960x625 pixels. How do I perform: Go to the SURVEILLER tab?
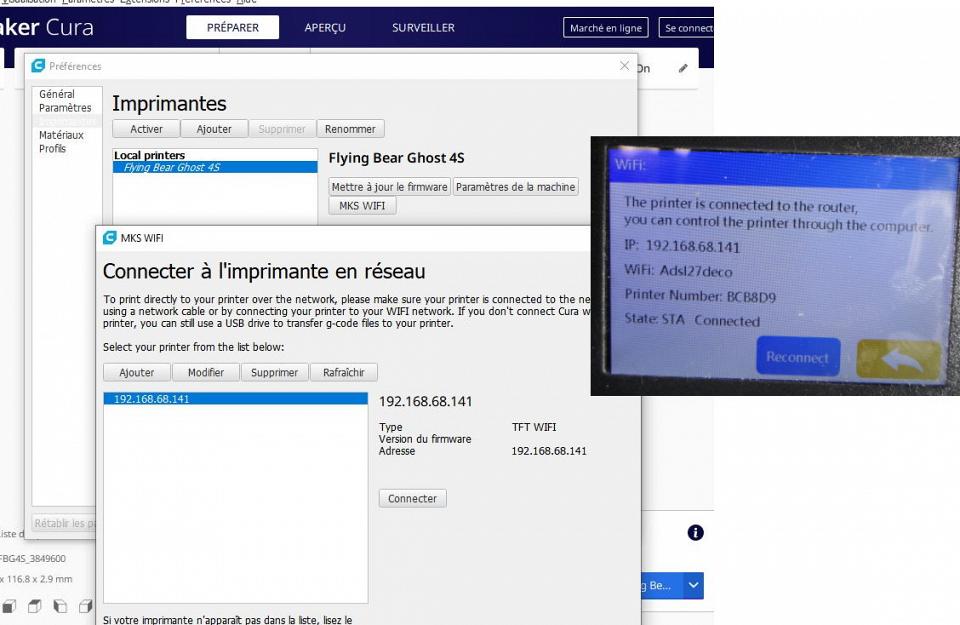423,28
